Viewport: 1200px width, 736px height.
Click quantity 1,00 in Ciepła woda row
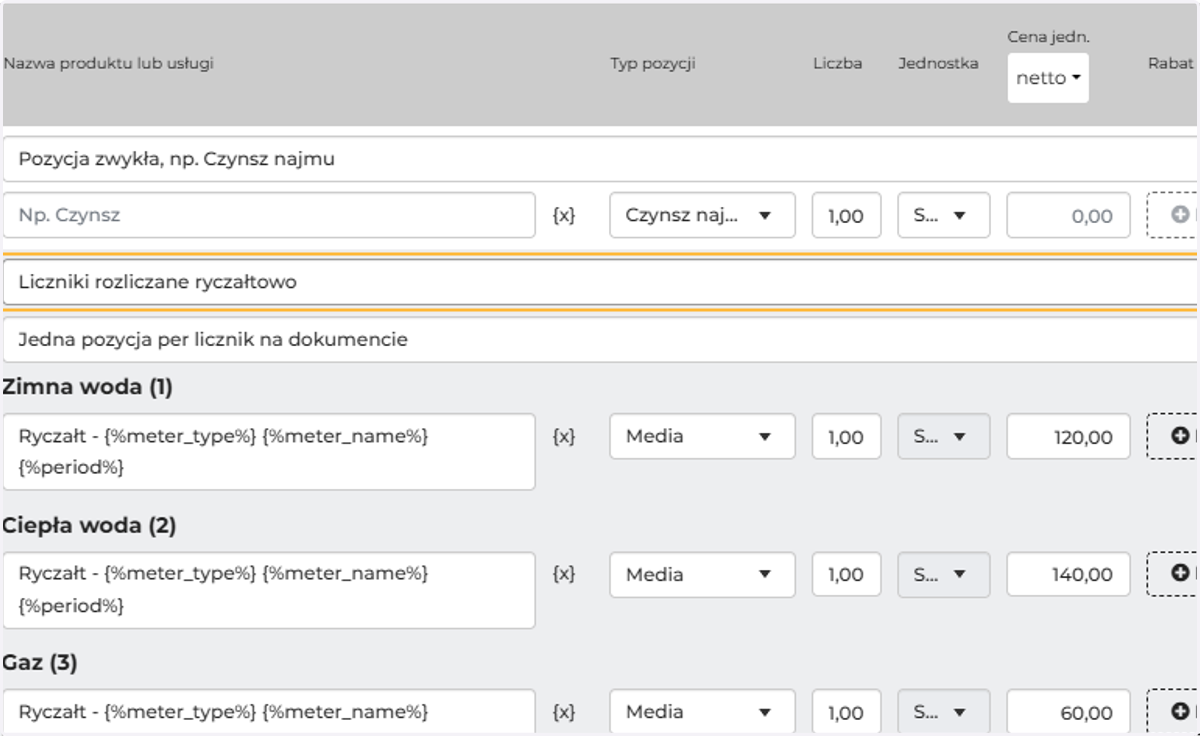(846, 574)
